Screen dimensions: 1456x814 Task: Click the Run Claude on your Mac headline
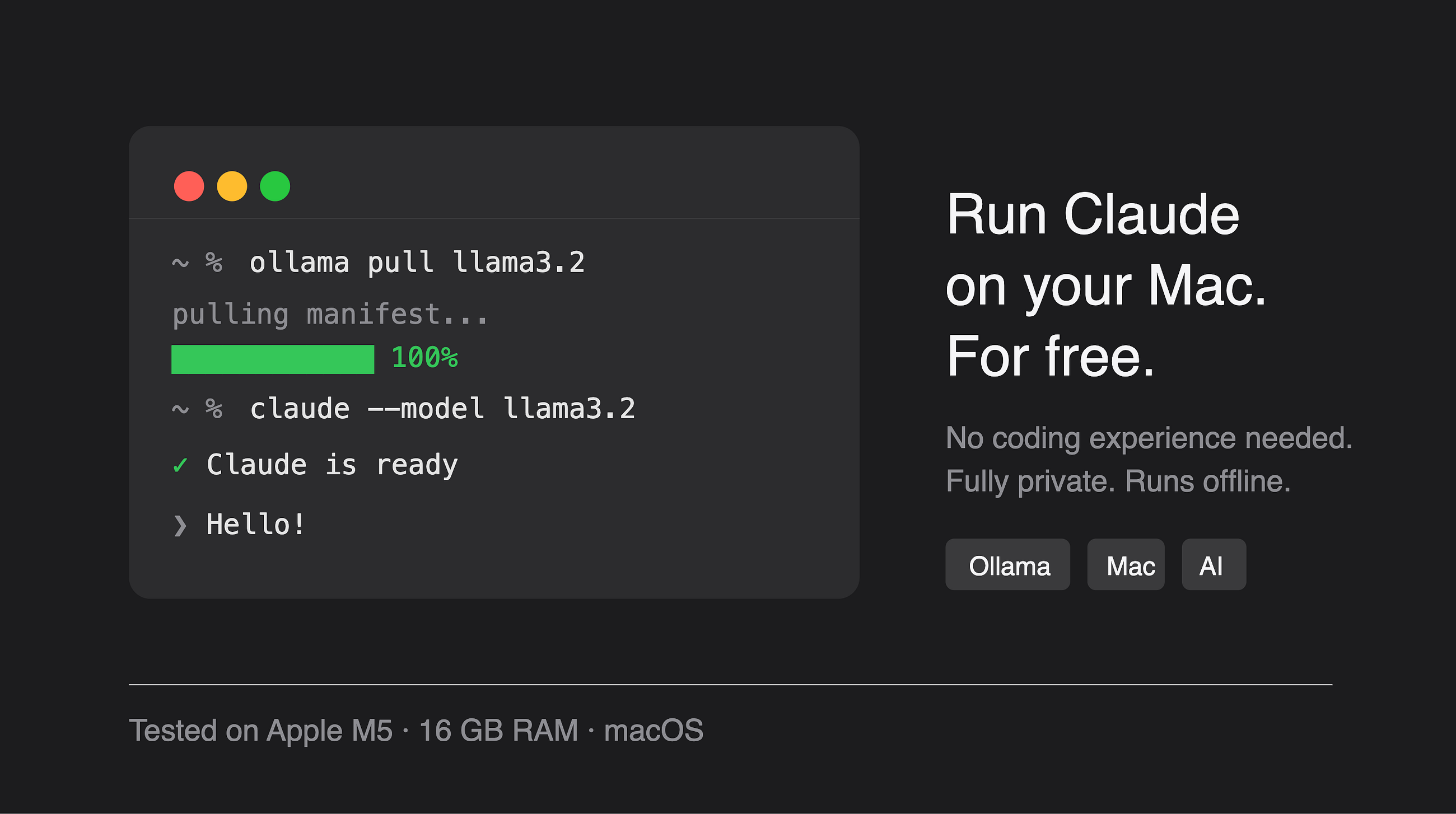pyautogui.click(x=1106, y=286)
